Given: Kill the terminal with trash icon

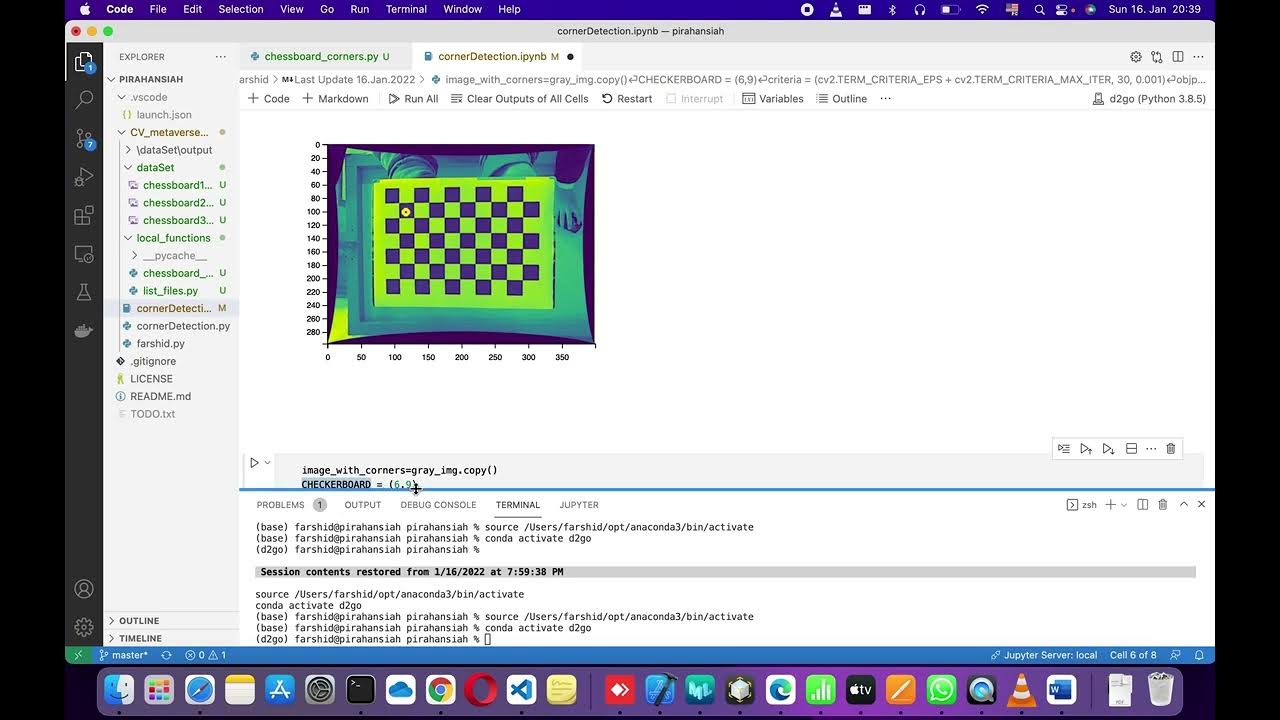Looking at the screenshot, I should click(1162, 505).
